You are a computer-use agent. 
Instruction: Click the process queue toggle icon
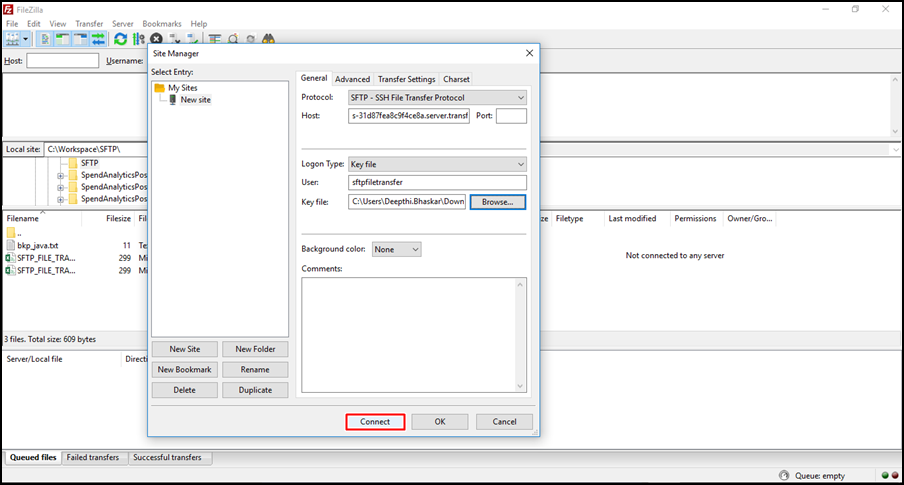tap(138, 39)
